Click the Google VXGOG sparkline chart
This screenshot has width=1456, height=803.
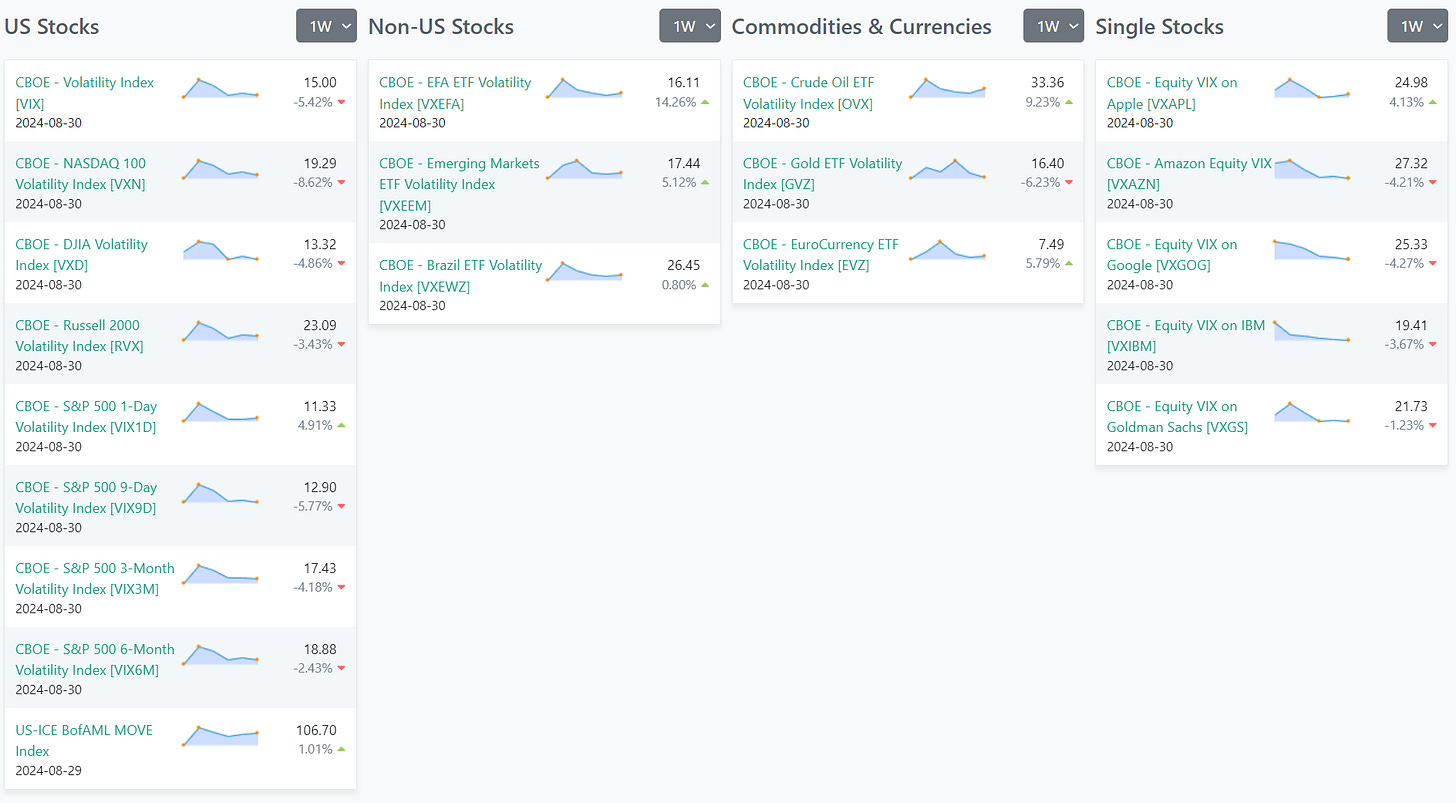pos(1312,250)
